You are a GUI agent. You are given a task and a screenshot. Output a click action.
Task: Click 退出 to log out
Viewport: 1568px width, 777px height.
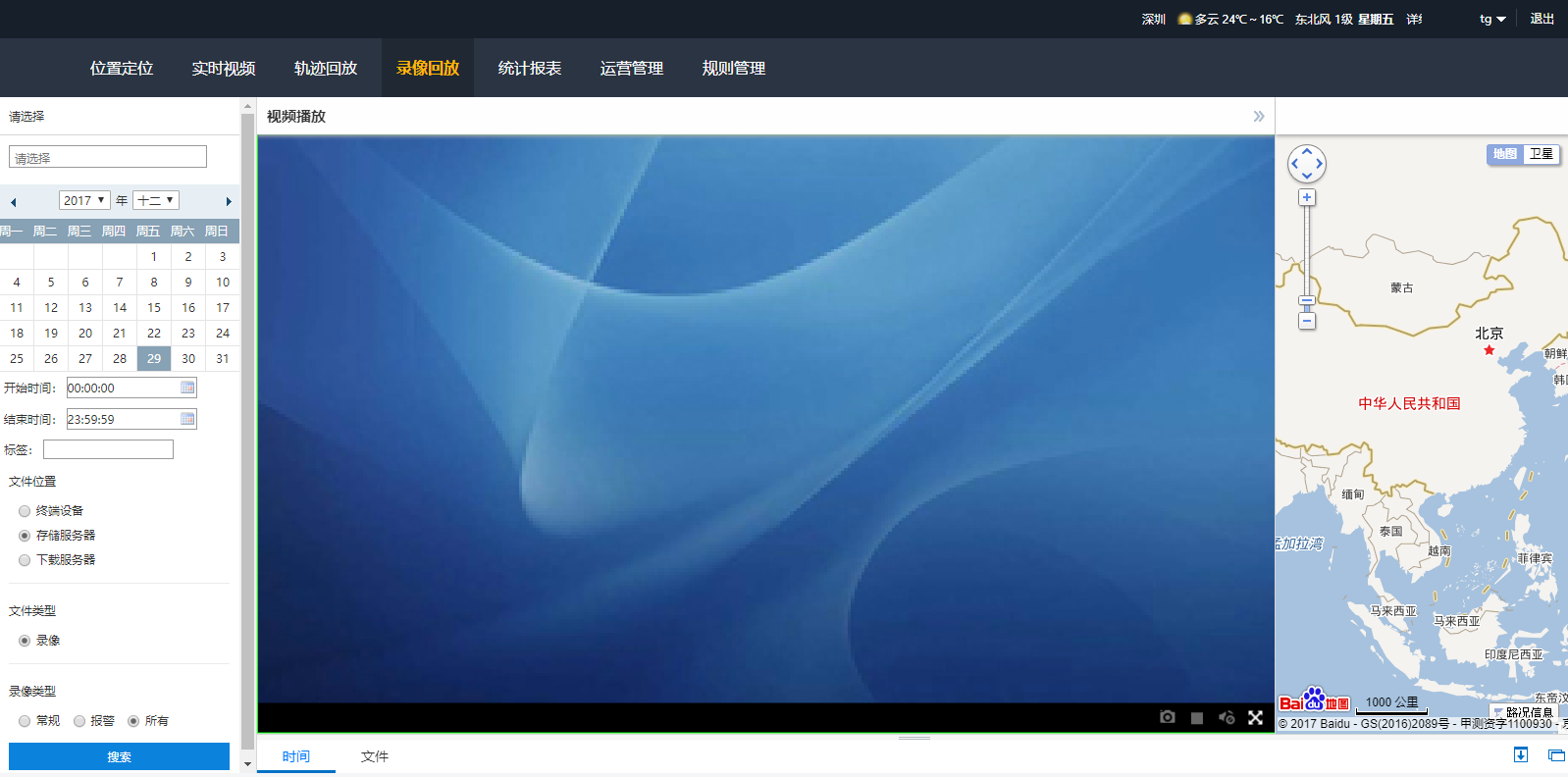click(x=1542, y=19)
